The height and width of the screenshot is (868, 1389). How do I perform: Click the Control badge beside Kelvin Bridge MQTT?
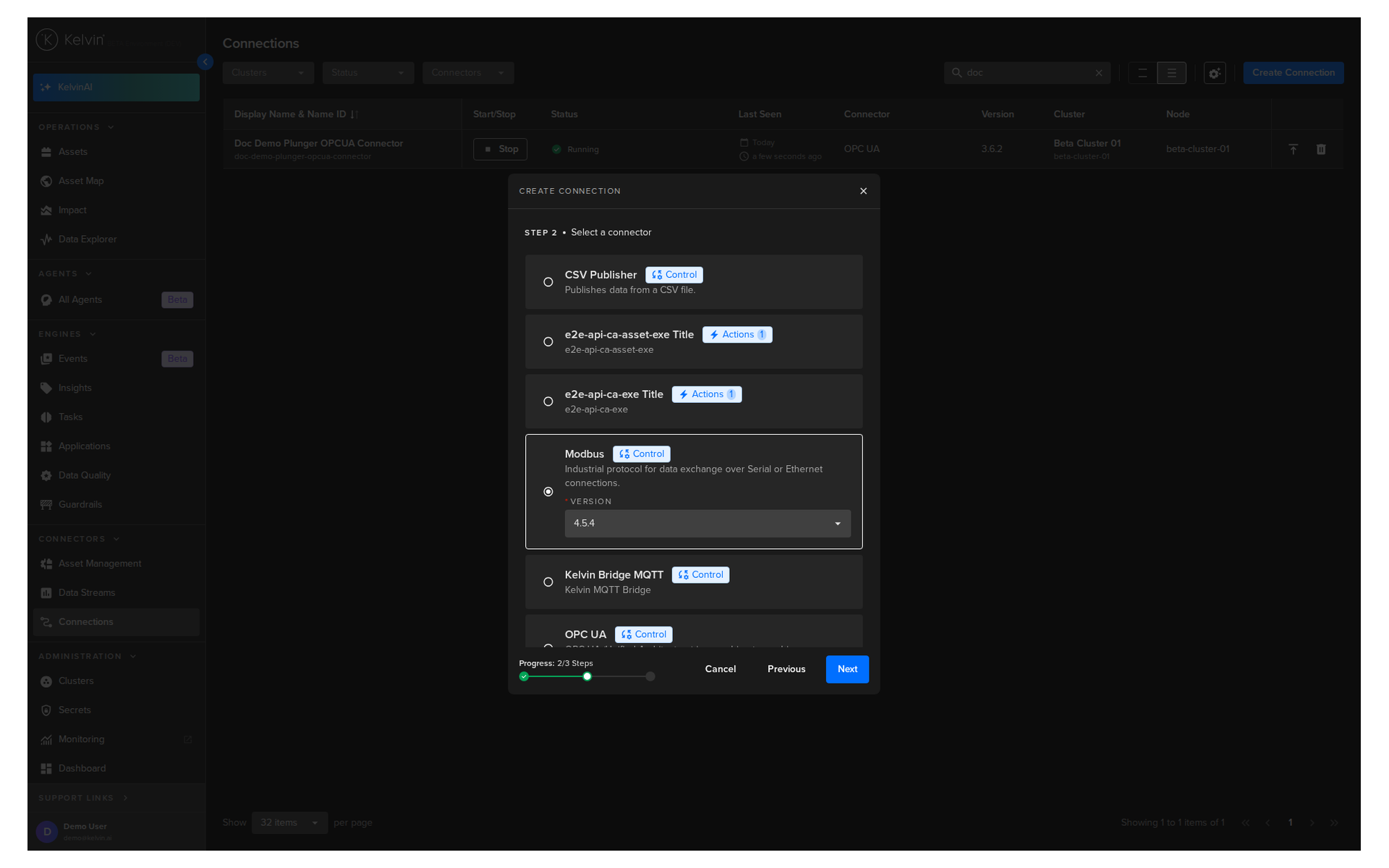[x=700, y=575]
